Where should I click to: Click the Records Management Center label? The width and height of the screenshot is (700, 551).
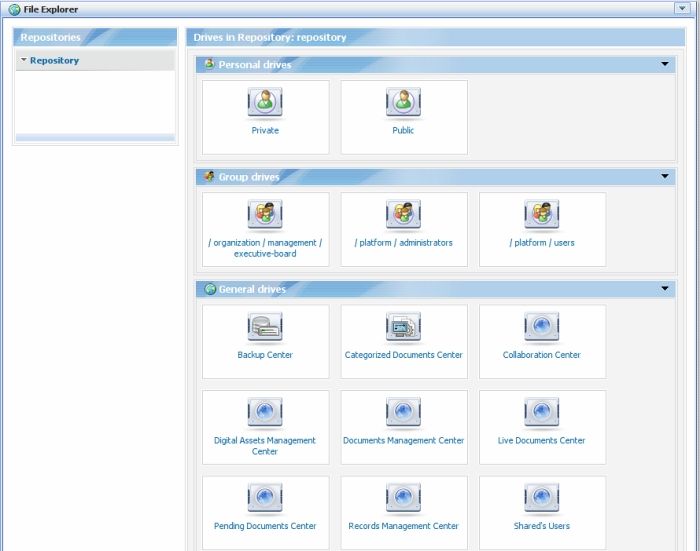pos(404,526)
